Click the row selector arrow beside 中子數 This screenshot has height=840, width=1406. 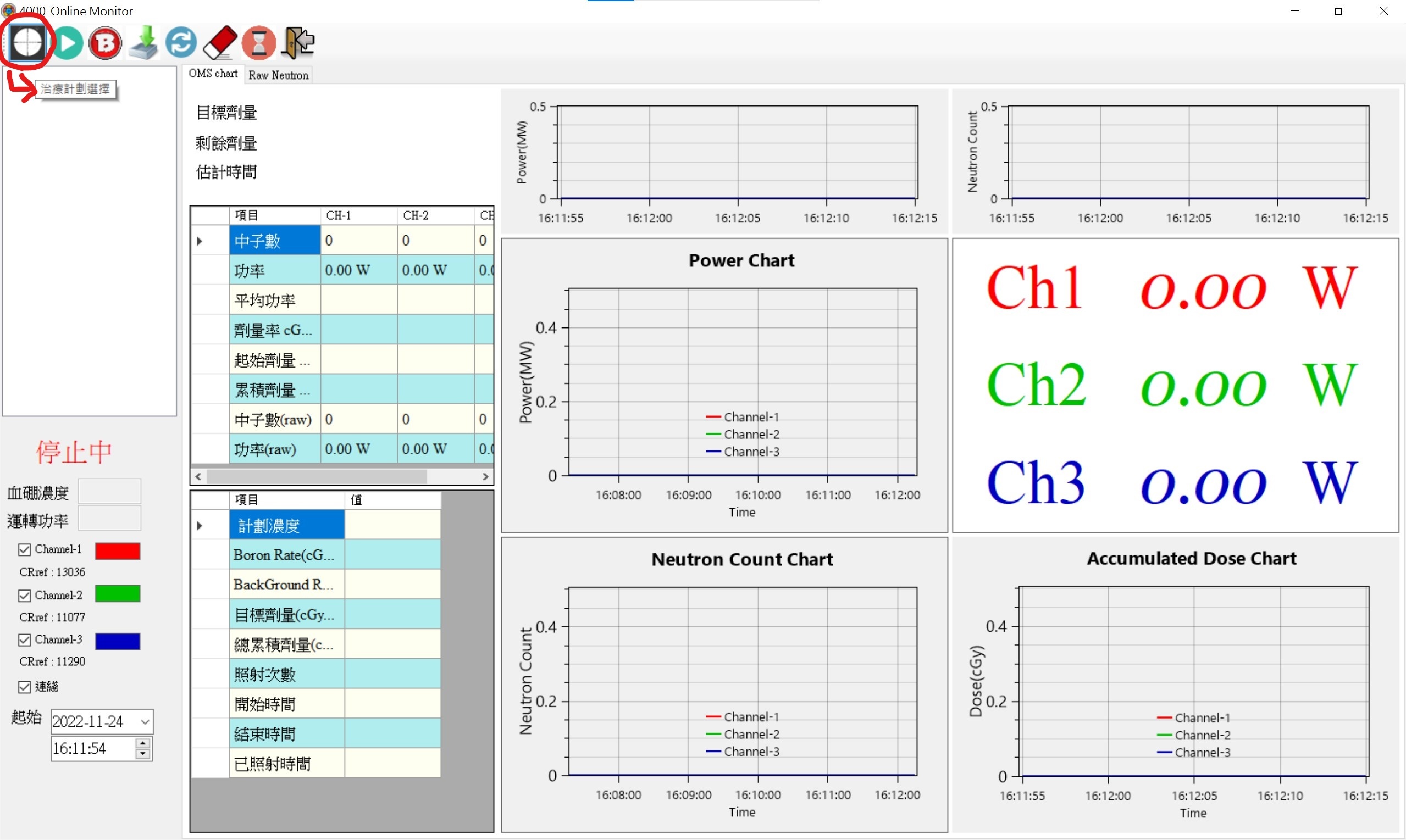[200, 241]
